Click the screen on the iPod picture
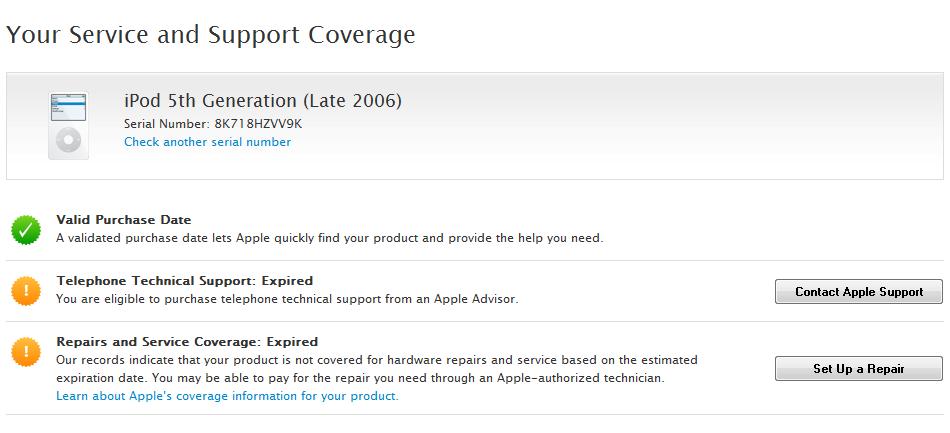This screenshot has width=950, height=433. pos(69,107)
